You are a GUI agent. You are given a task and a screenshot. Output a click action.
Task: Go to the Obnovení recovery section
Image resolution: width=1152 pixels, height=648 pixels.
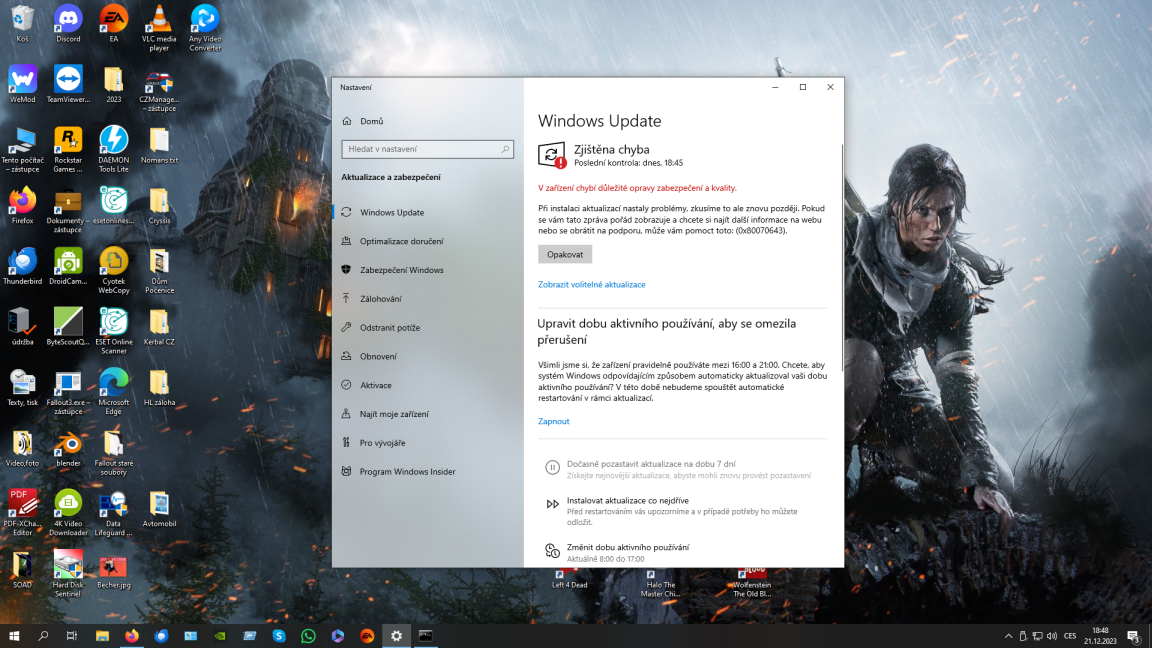pos(378,356)
